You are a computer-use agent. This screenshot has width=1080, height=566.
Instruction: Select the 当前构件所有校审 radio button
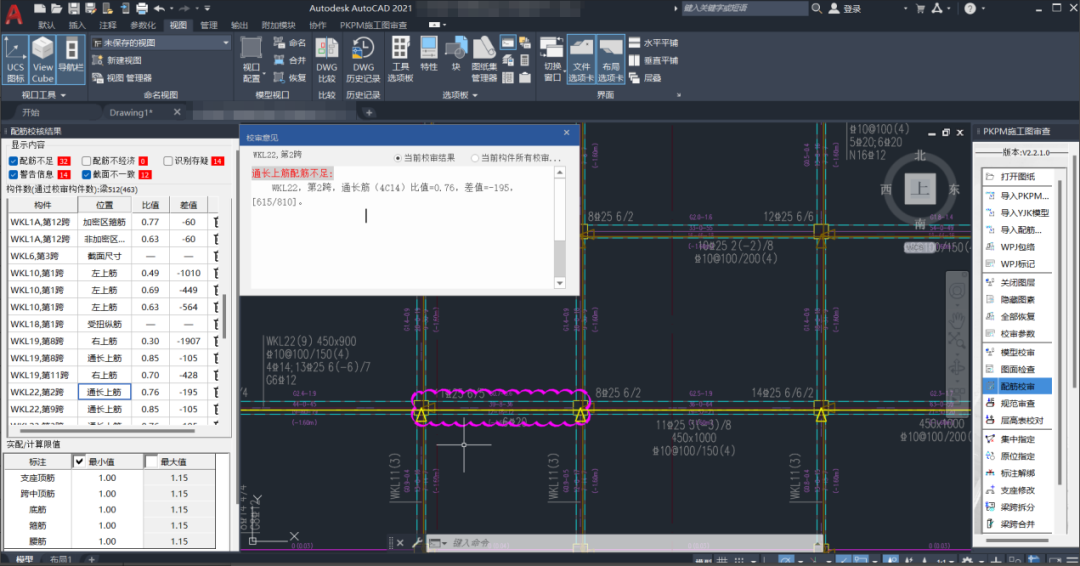(x=475, y=158)
